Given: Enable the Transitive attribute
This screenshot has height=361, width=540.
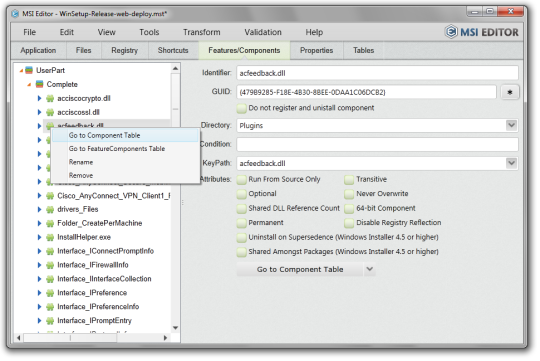Looking at the screenshot, I should coord(349,180).
